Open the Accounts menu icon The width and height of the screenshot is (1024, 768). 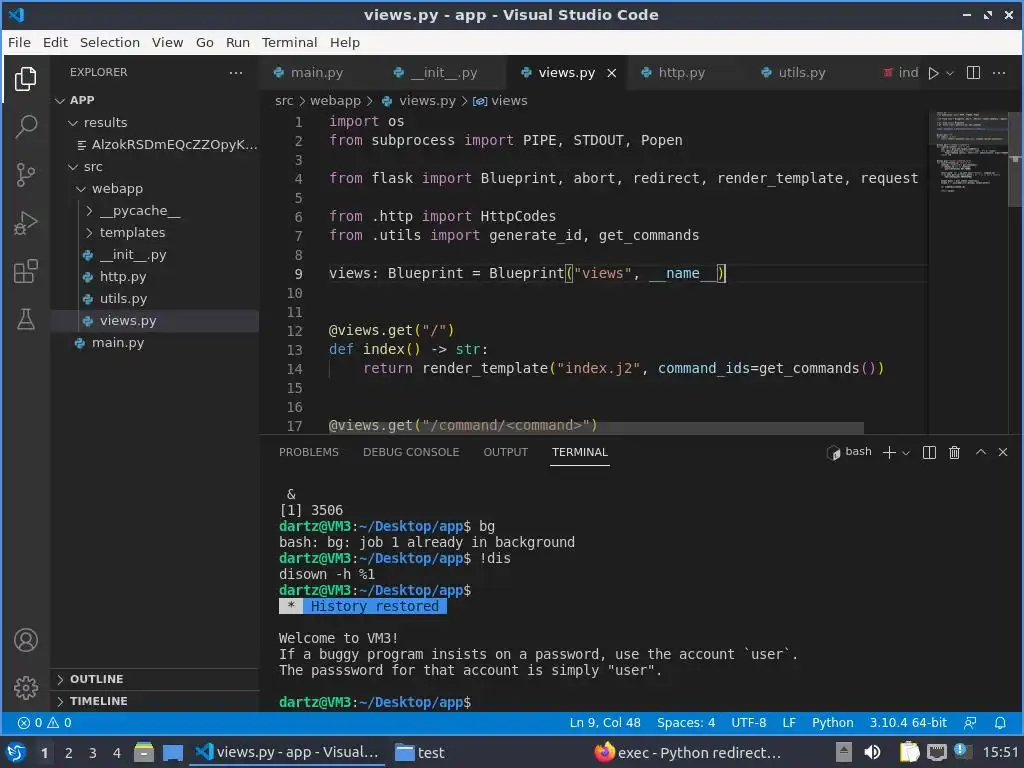pyautogui.click(x=25, y=640)
